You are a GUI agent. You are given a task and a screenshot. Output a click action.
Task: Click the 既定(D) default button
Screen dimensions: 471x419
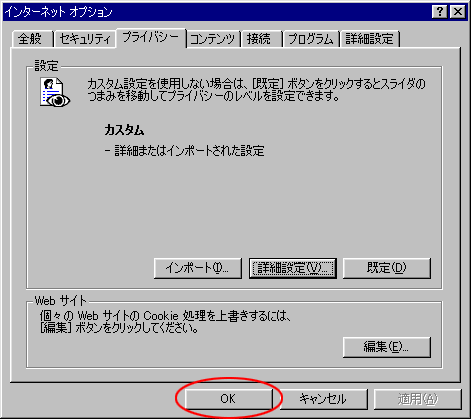(387, 268)
